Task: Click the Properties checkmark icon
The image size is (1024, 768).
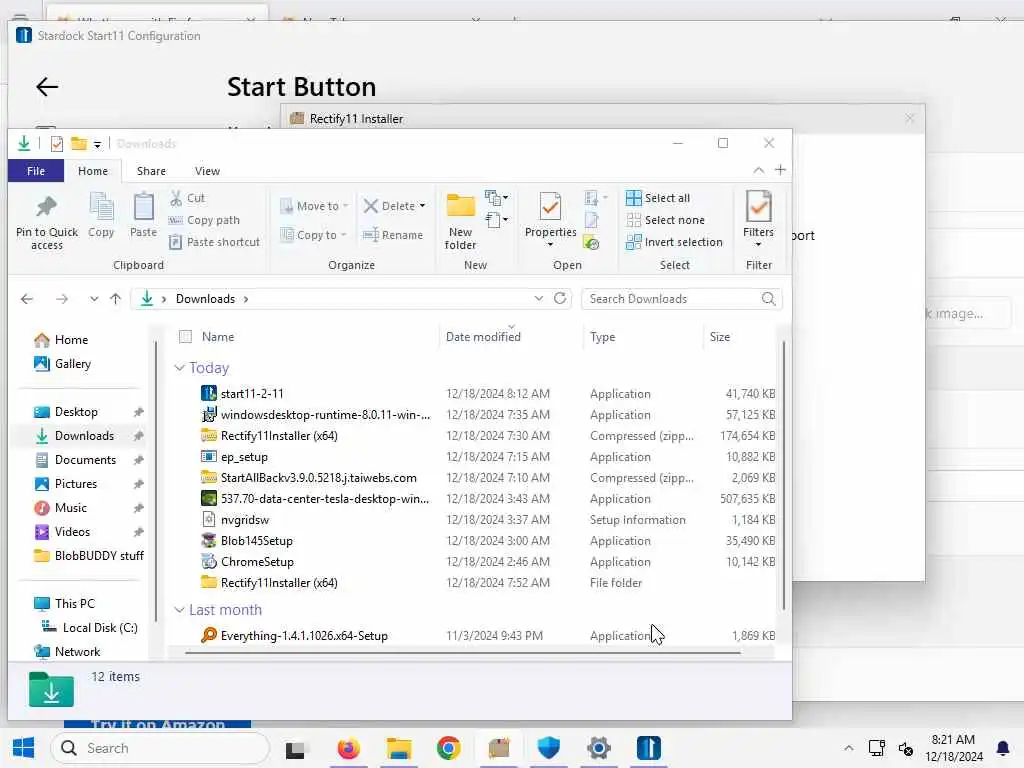Action: 550,207
